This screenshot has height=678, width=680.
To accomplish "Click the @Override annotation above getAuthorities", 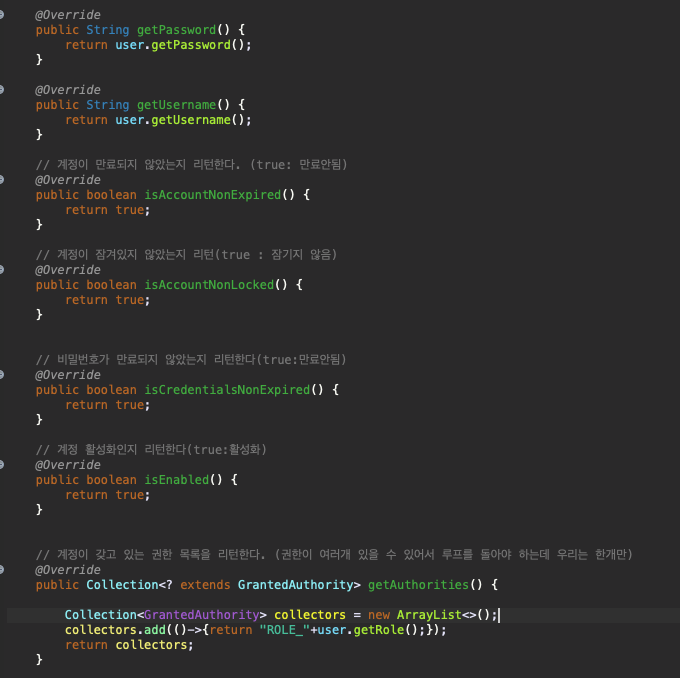I will [x=68, y=570].
